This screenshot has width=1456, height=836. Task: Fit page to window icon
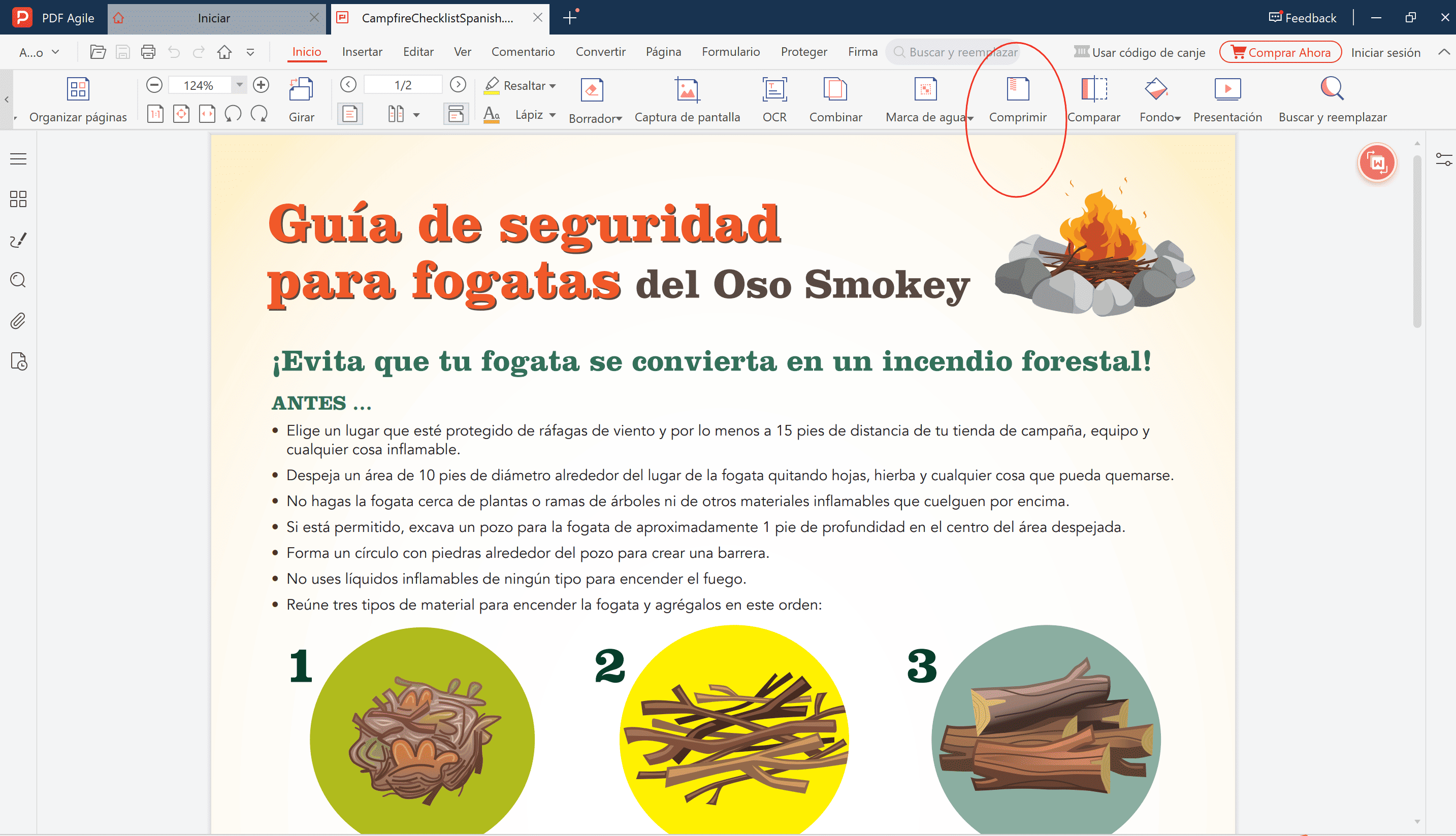tap(181, 114)
